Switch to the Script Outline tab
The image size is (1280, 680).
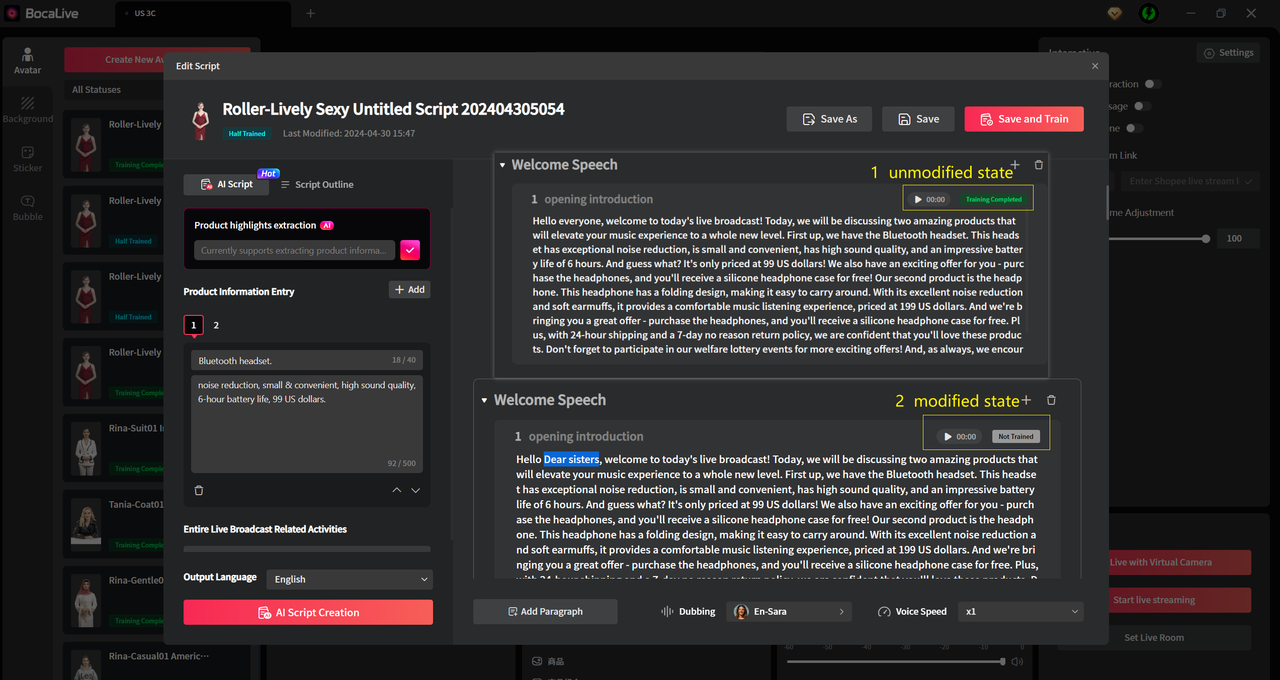point(317,185)
